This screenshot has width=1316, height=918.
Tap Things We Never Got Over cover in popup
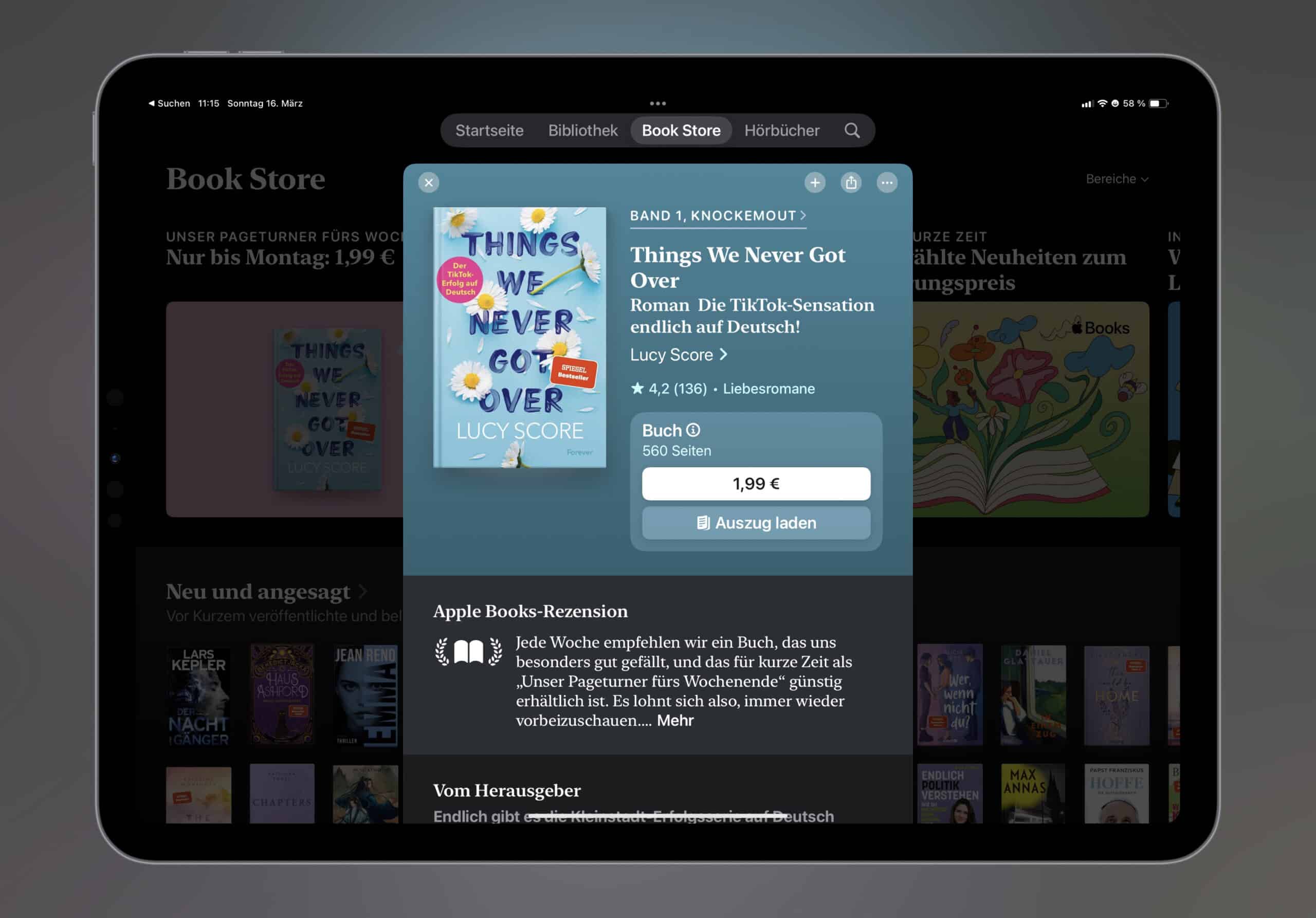pyautogui.click(x=519, y=338)
